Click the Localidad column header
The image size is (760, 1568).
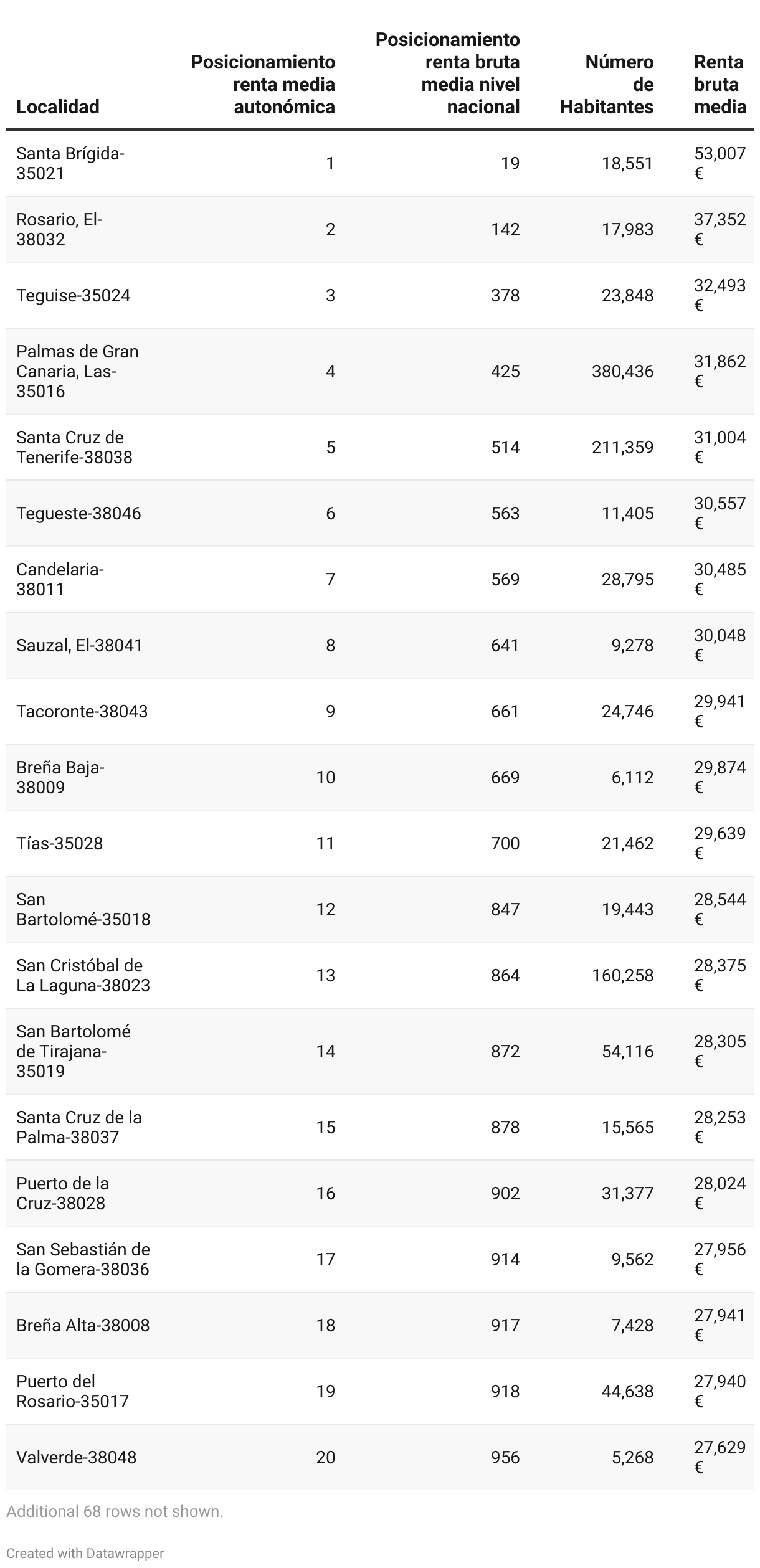tap(58, 106)
